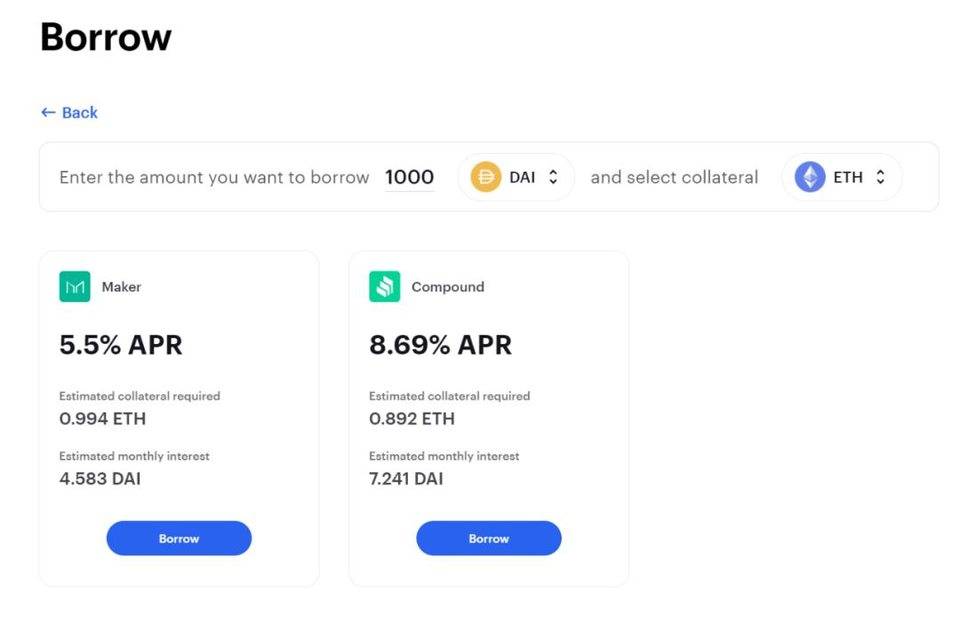Select the Compound offer card
The image size is (960, 617).
click(x=489, y=417)
